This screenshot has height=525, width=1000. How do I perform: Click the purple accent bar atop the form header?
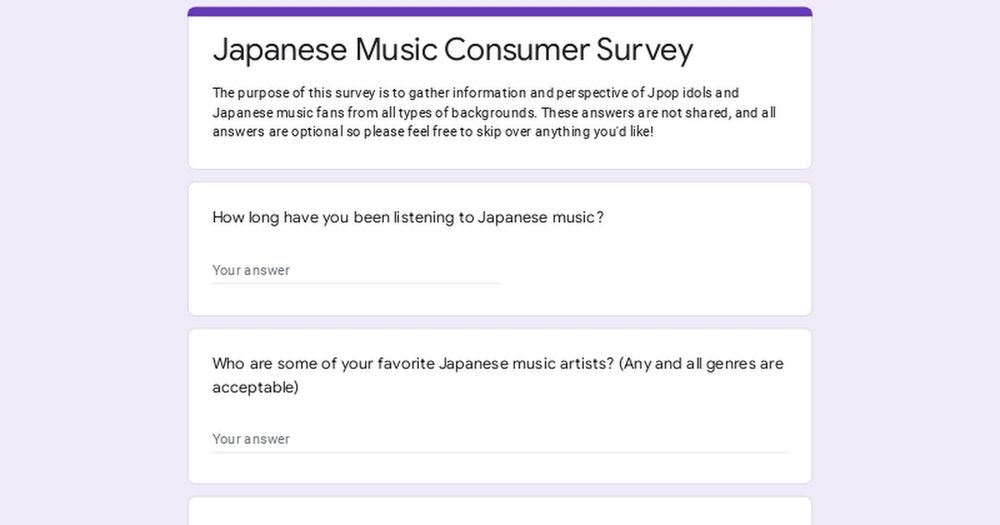click(500, 11)
